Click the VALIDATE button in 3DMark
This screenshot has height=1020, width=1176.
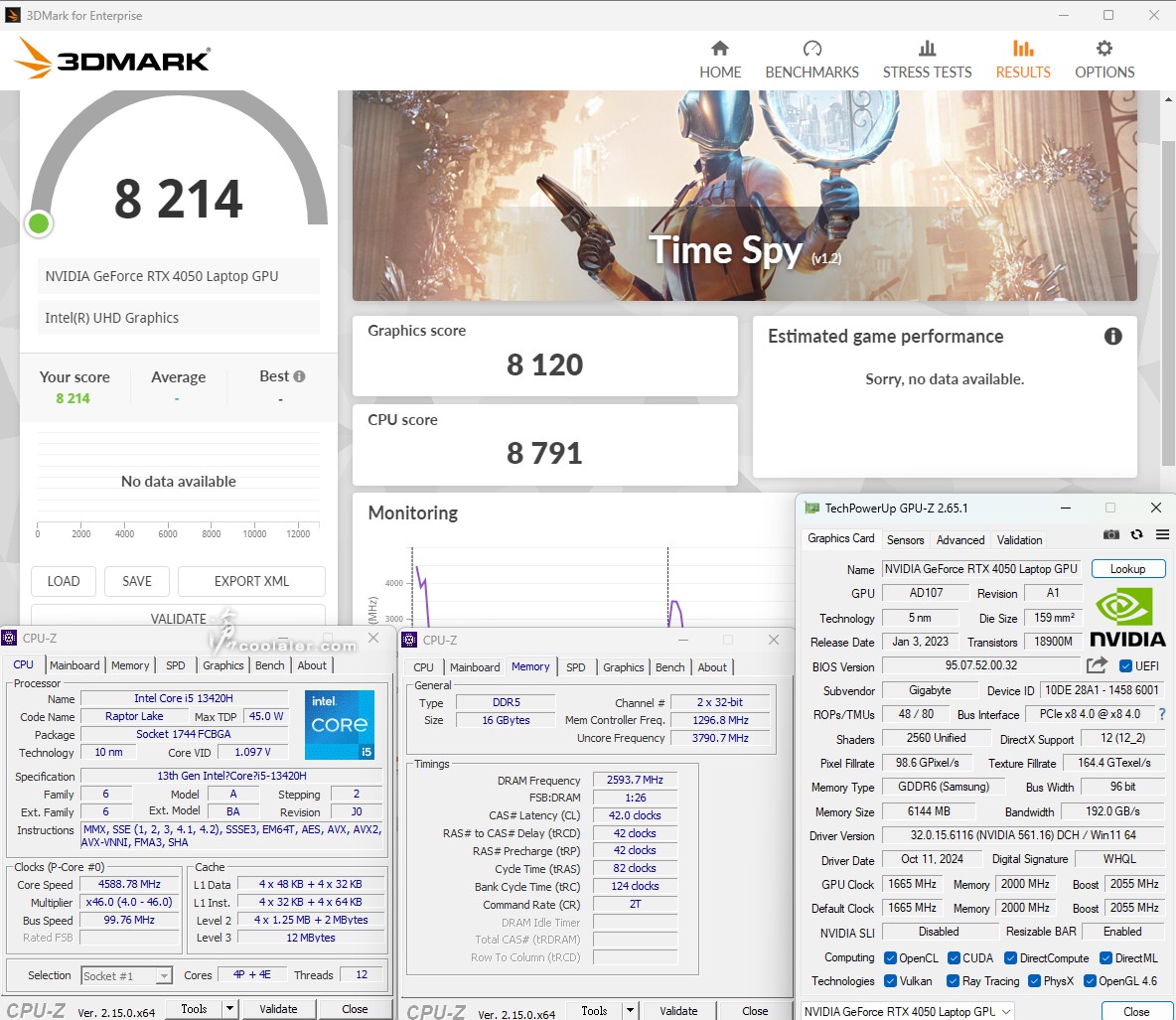178,616
